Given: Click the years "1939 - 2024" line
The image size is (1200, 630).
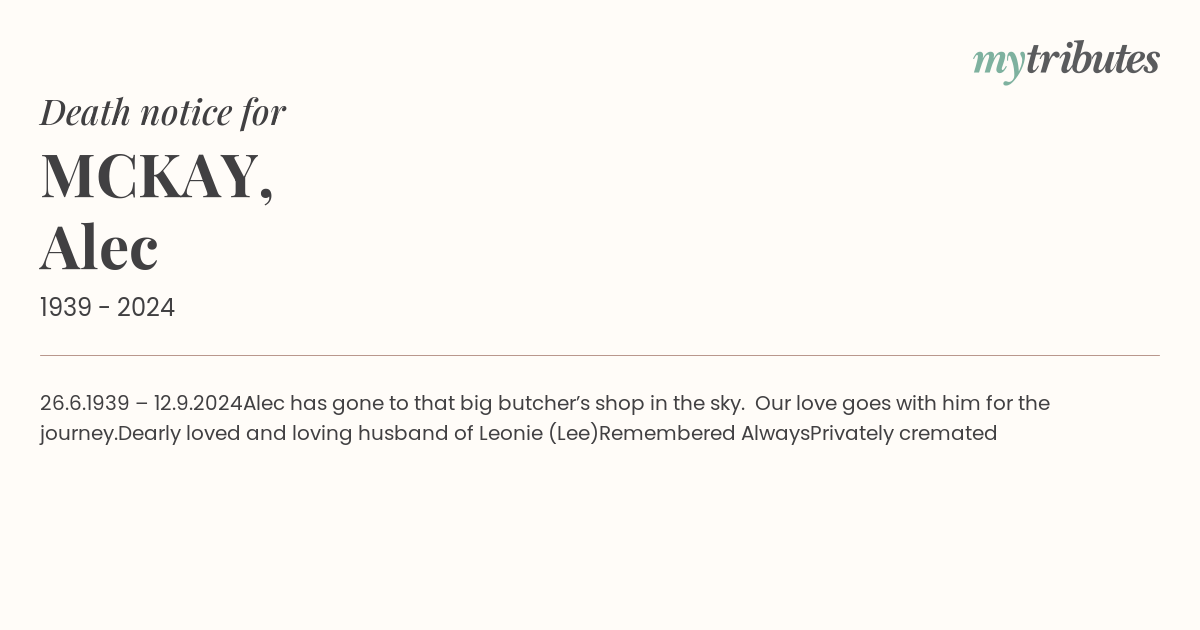Looking at the screenshot, I should coord(107,308).
